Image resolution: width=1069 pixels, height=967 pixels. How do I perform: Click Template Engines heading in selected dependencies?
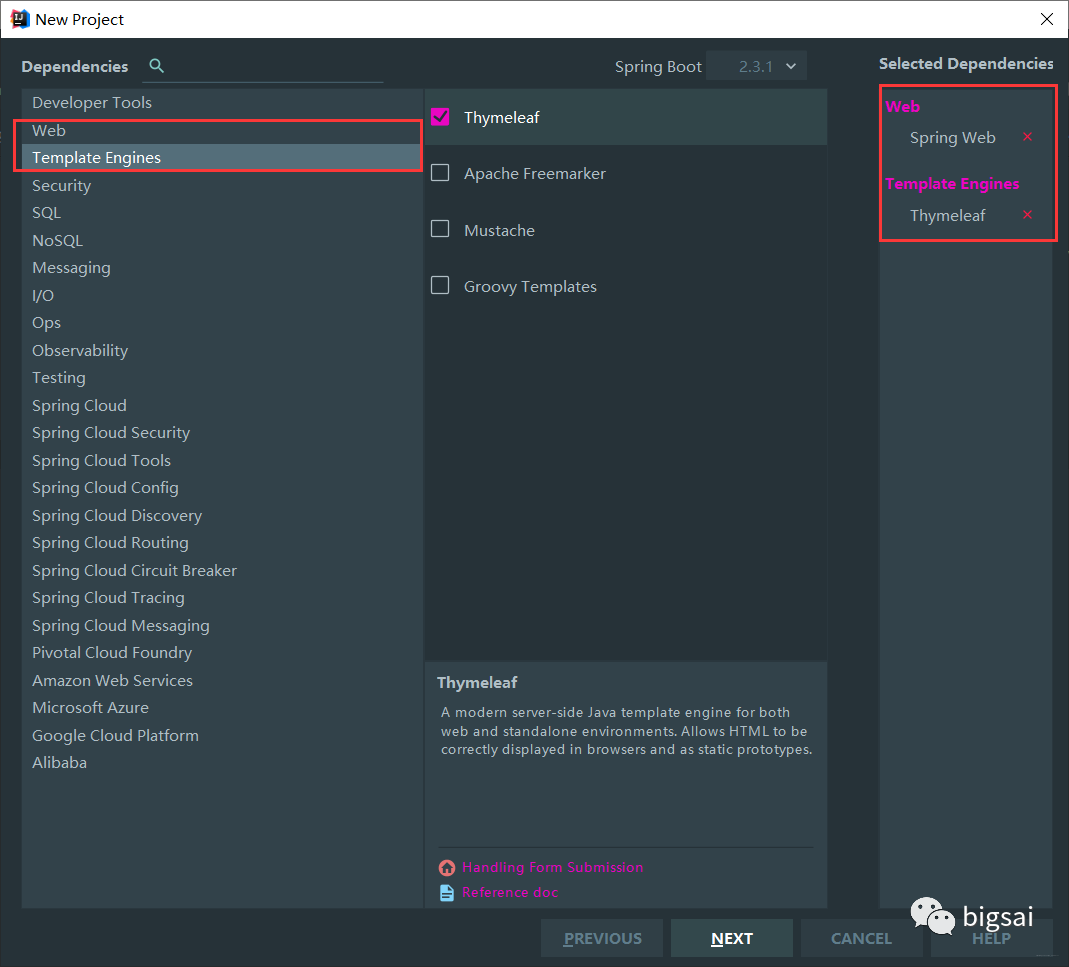point(952,183)
